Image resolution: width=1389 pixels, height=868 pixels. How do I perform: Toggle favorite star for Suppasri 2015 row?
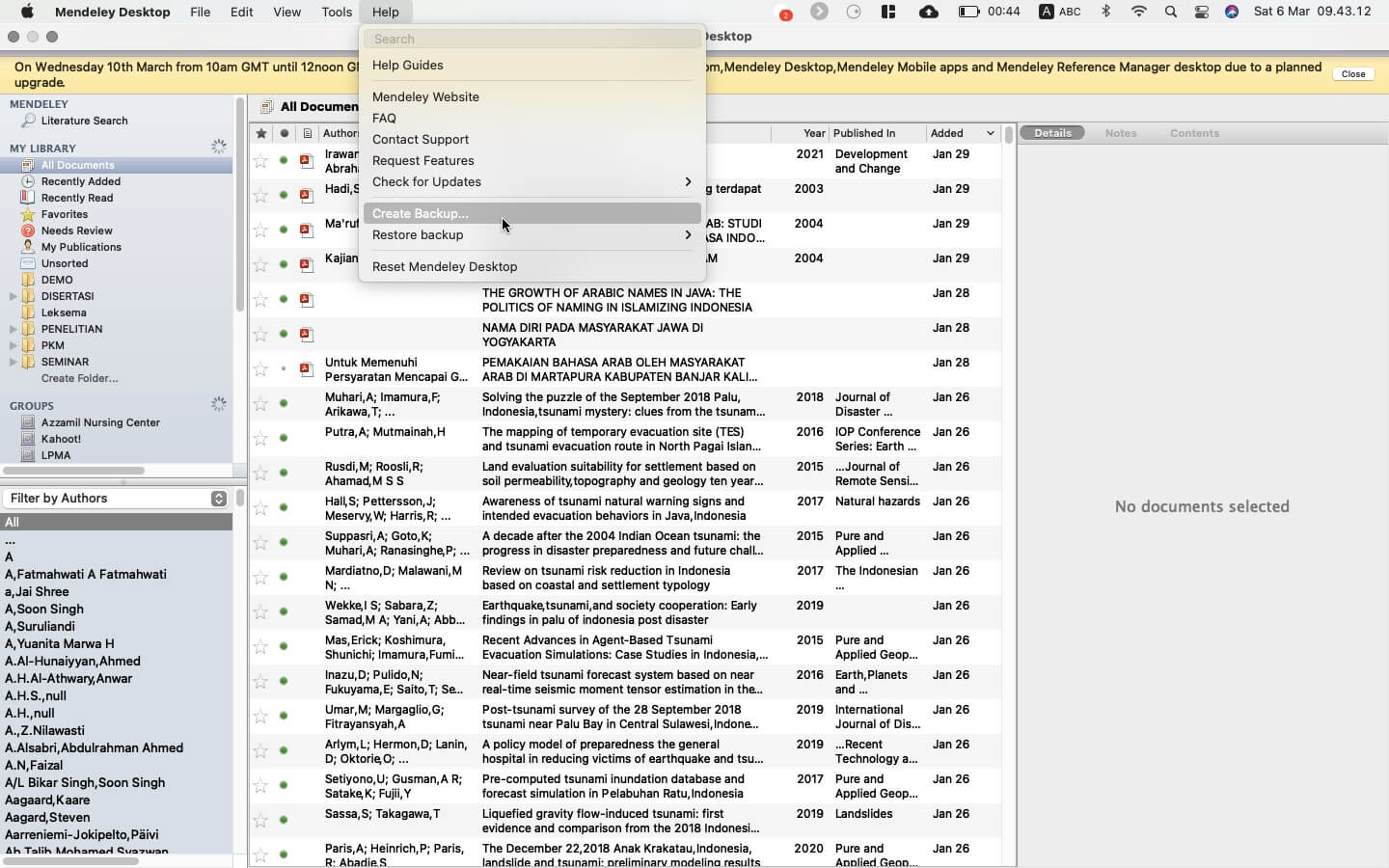(x=260, y=542)
